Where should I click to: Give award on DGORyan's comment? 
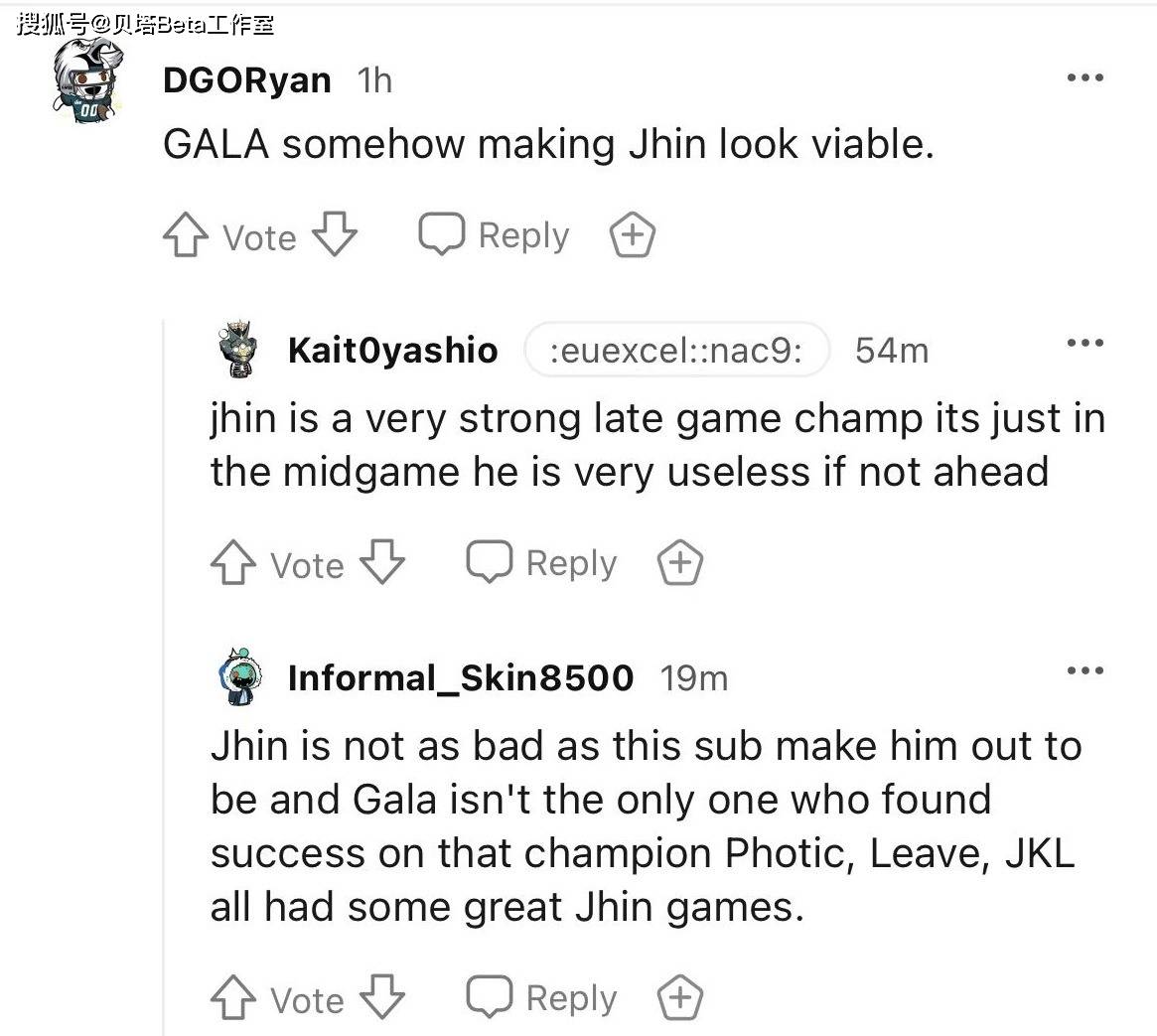[x=632, y=236]
